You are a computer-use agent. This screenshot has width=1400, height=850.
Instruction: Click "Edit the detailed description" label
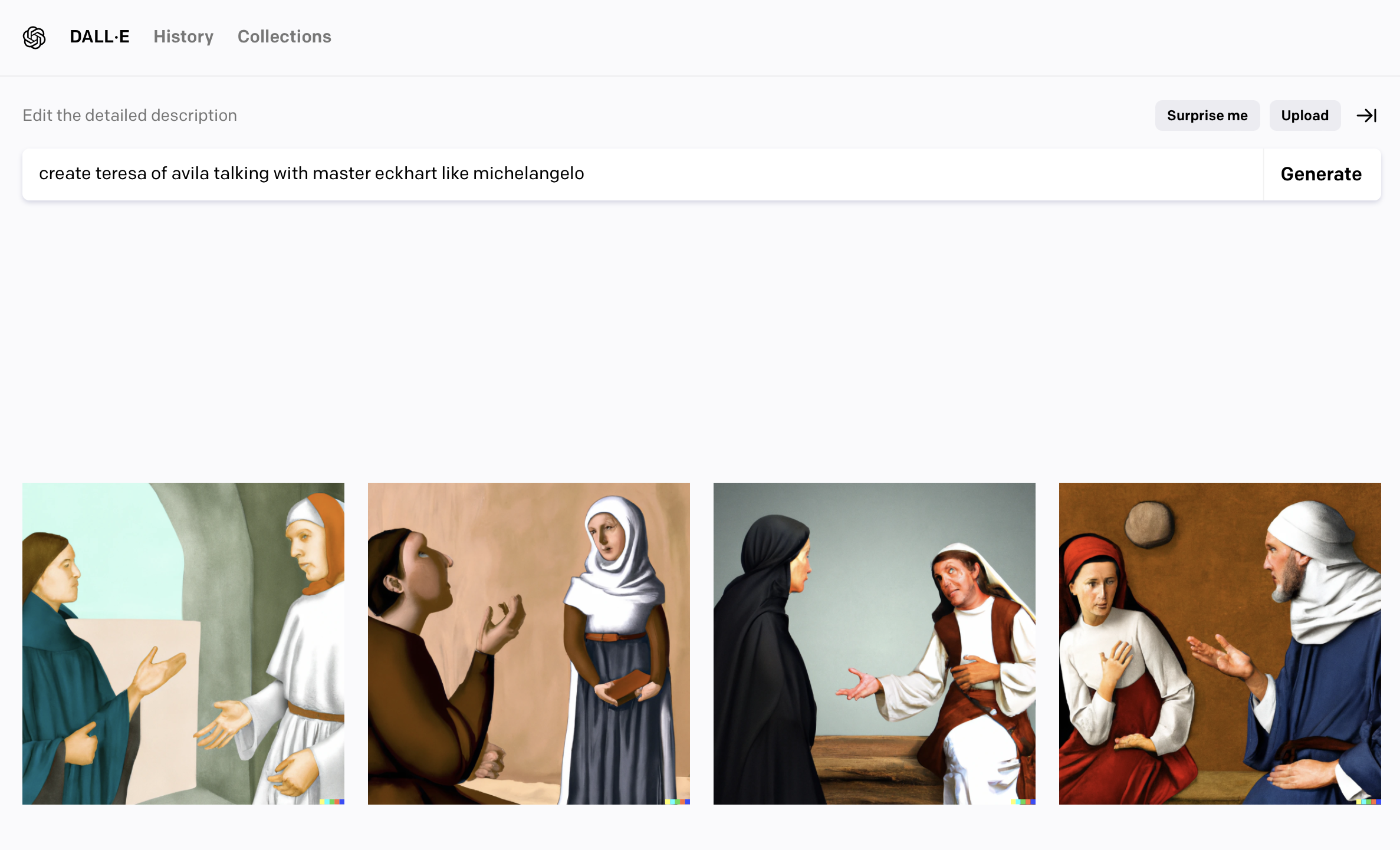pyautogui.click(x=130, y=116)
